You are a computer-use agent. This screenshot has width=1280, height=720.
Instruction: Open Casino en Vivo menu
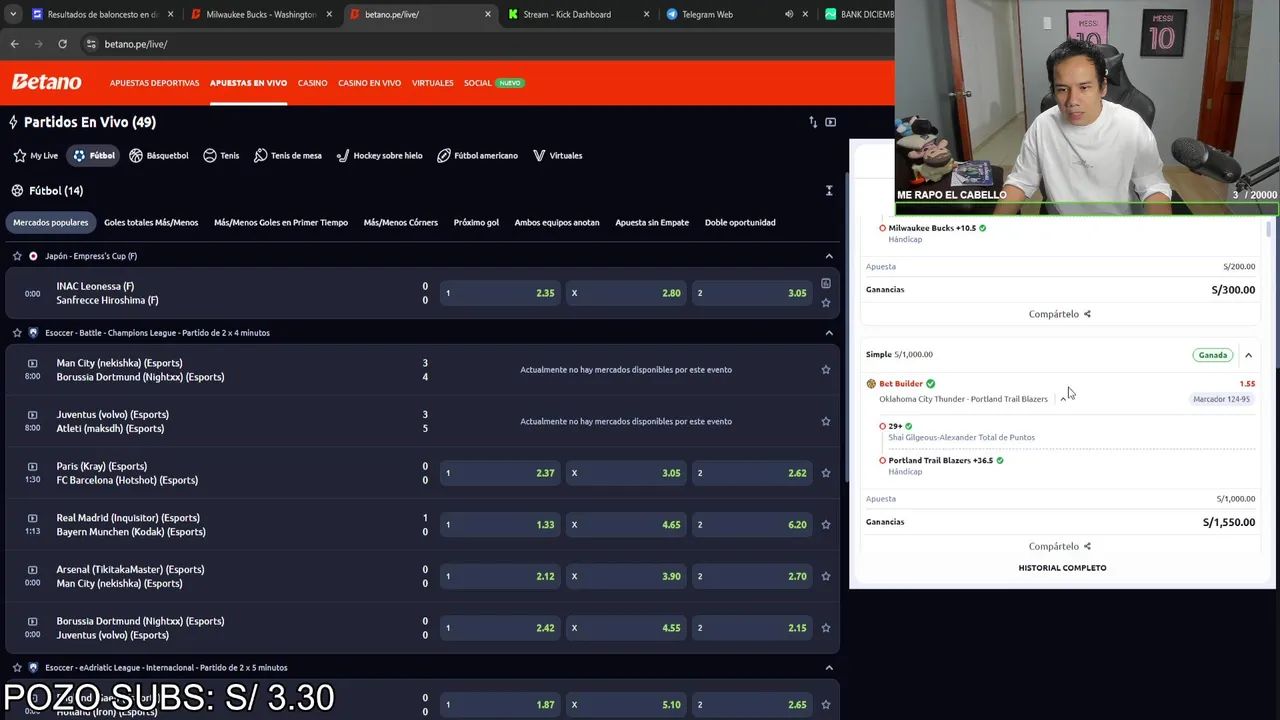click(369, 83)
